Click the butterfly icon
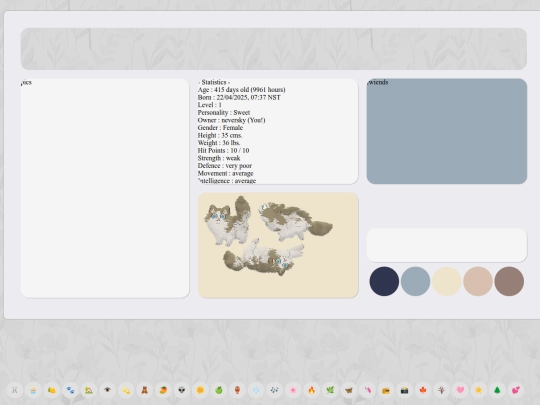 coord(349,390)
